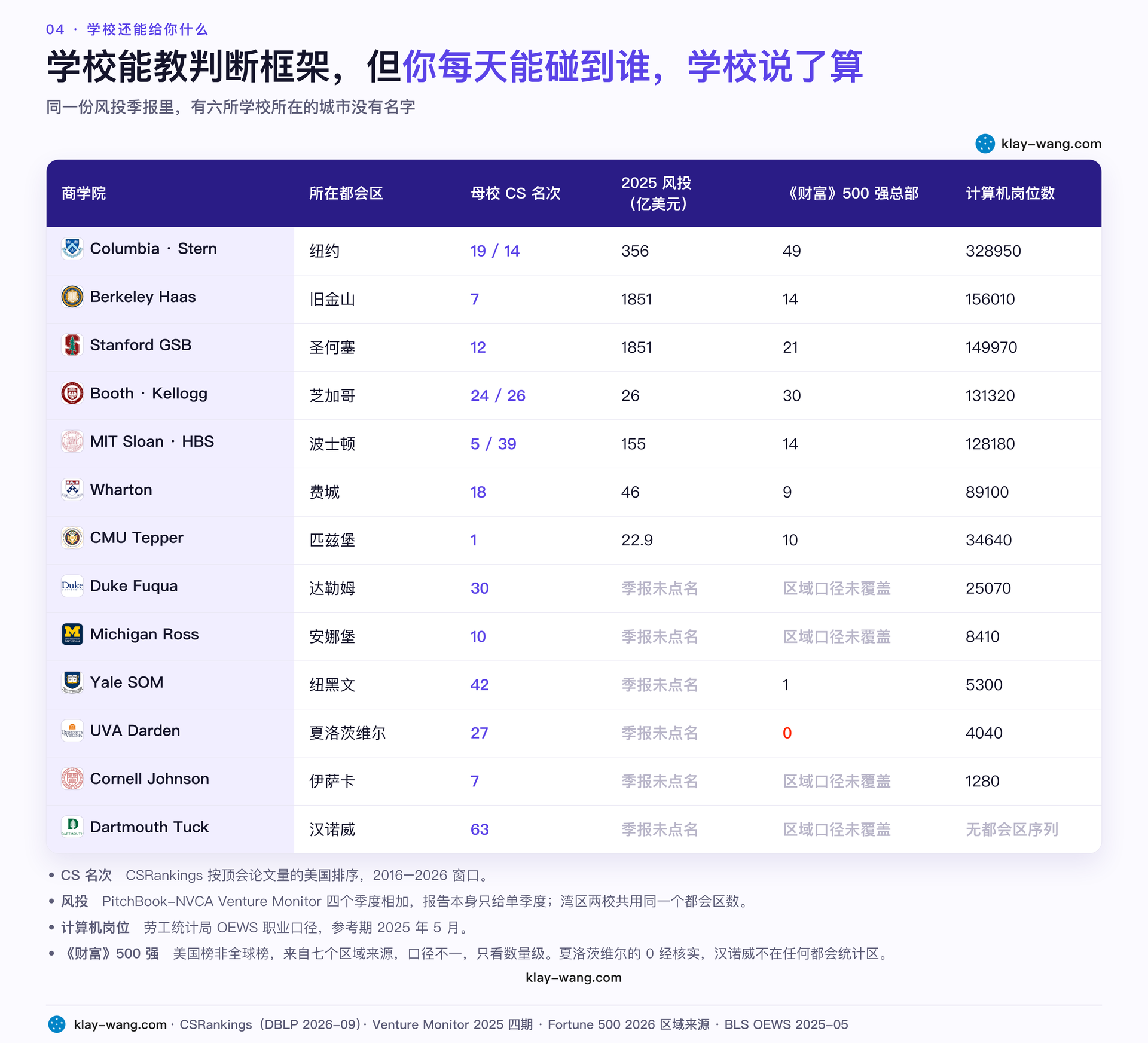1148x1043 pixels.
Task: Click the job count 328950
Action: coord(993,251)
